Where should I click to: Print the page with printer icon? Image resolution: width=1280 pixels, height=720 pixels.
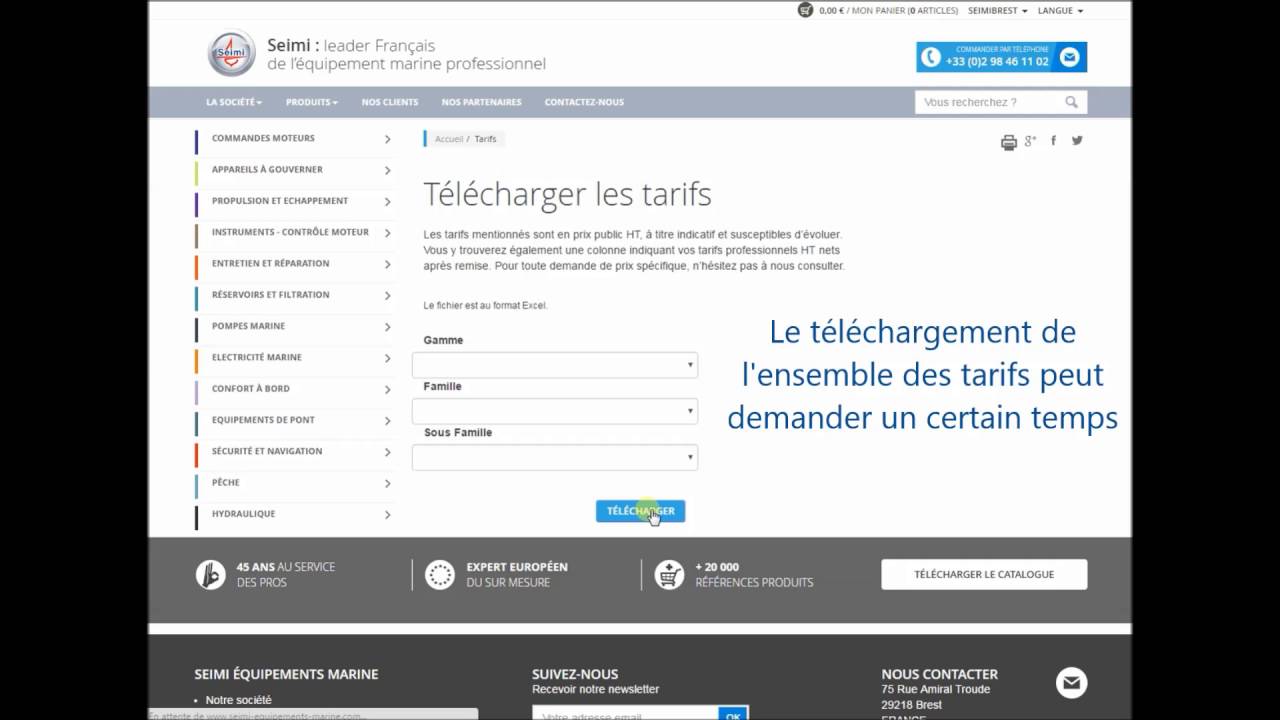tap(1008, 142)
